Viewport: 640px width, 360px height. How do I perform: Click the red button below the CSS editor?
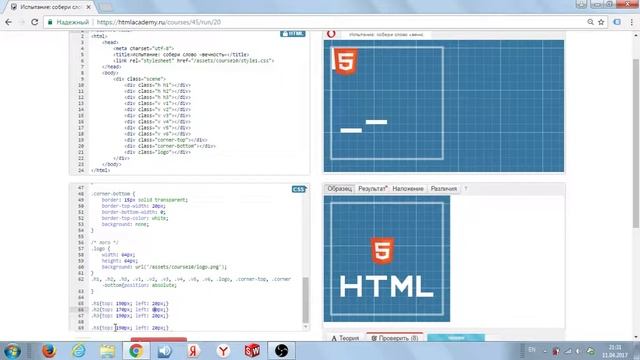pos(159,340)
